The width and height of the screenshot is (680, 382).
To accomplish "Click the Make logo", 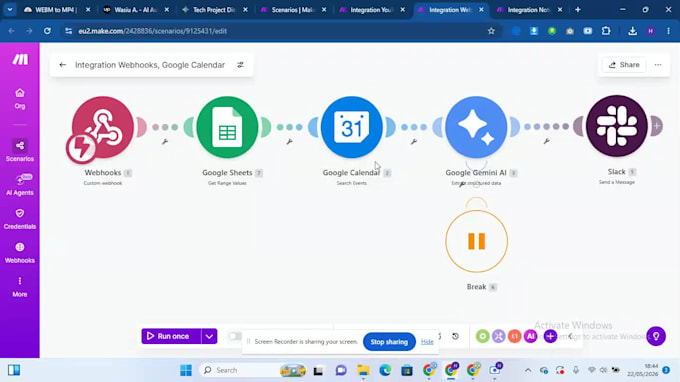I will click(20, 59).
